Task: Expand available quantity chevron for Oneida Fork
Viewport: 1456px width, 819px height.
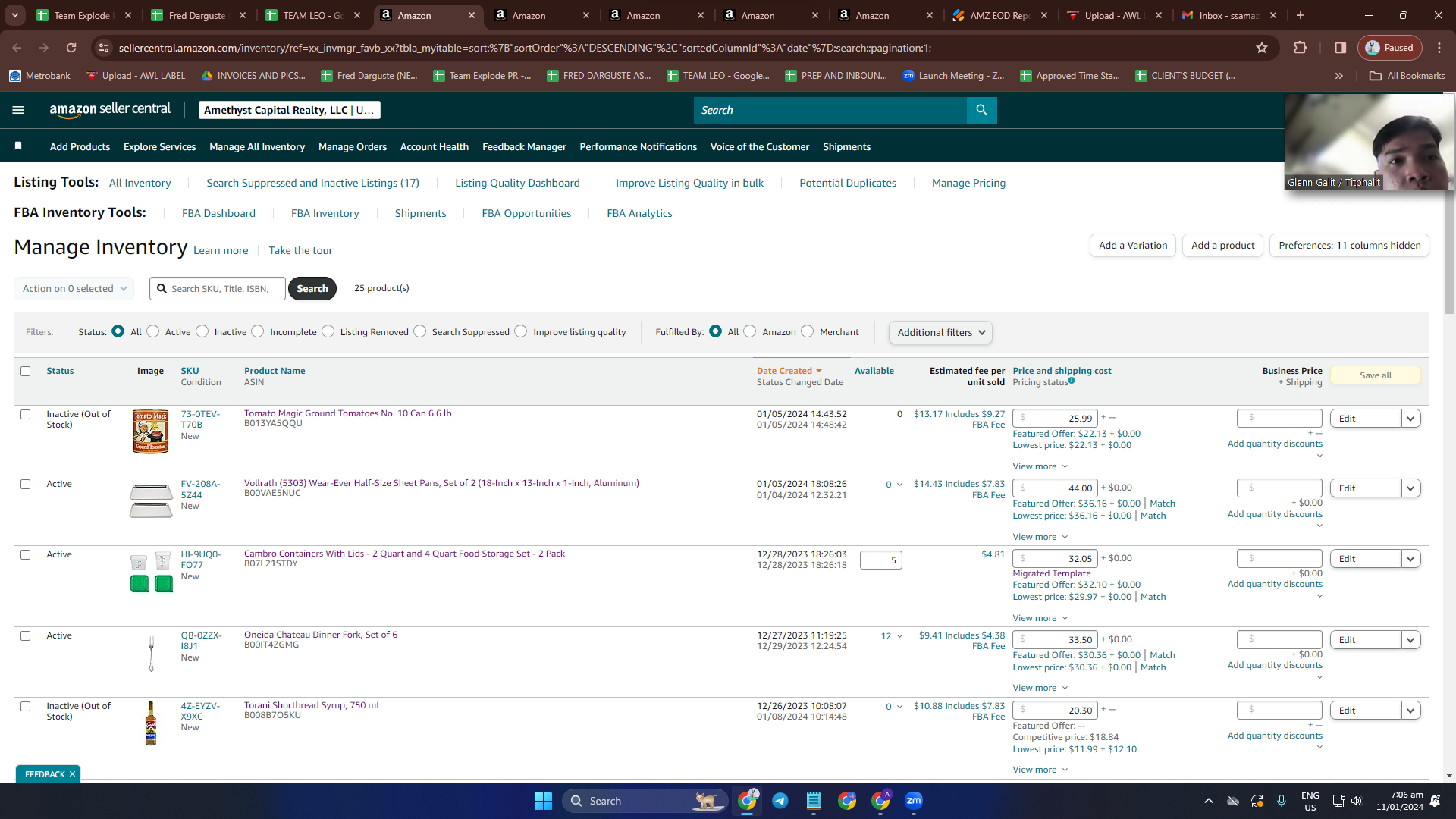Action: [x=899, y=636]
